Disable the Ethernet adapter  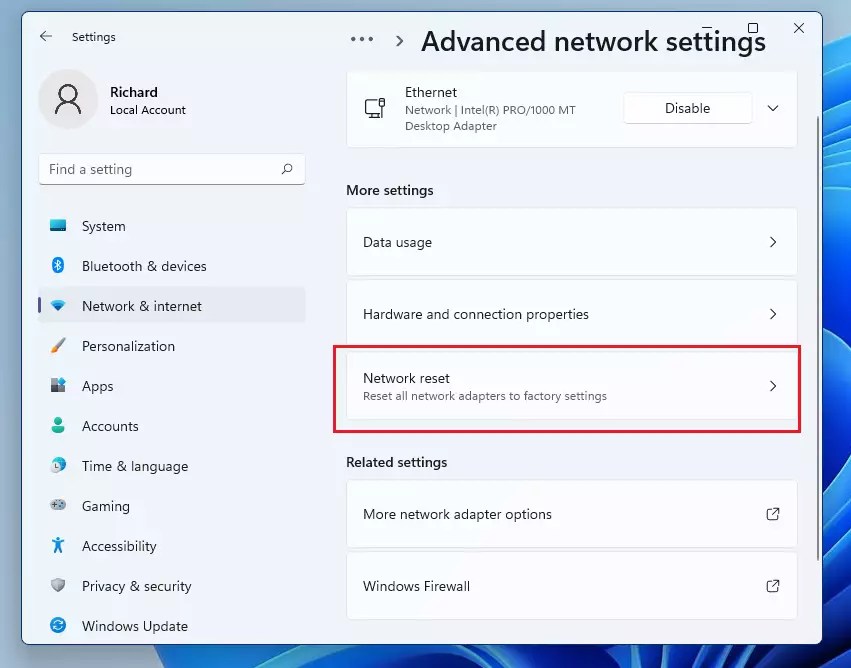click(x=687, y=108)
